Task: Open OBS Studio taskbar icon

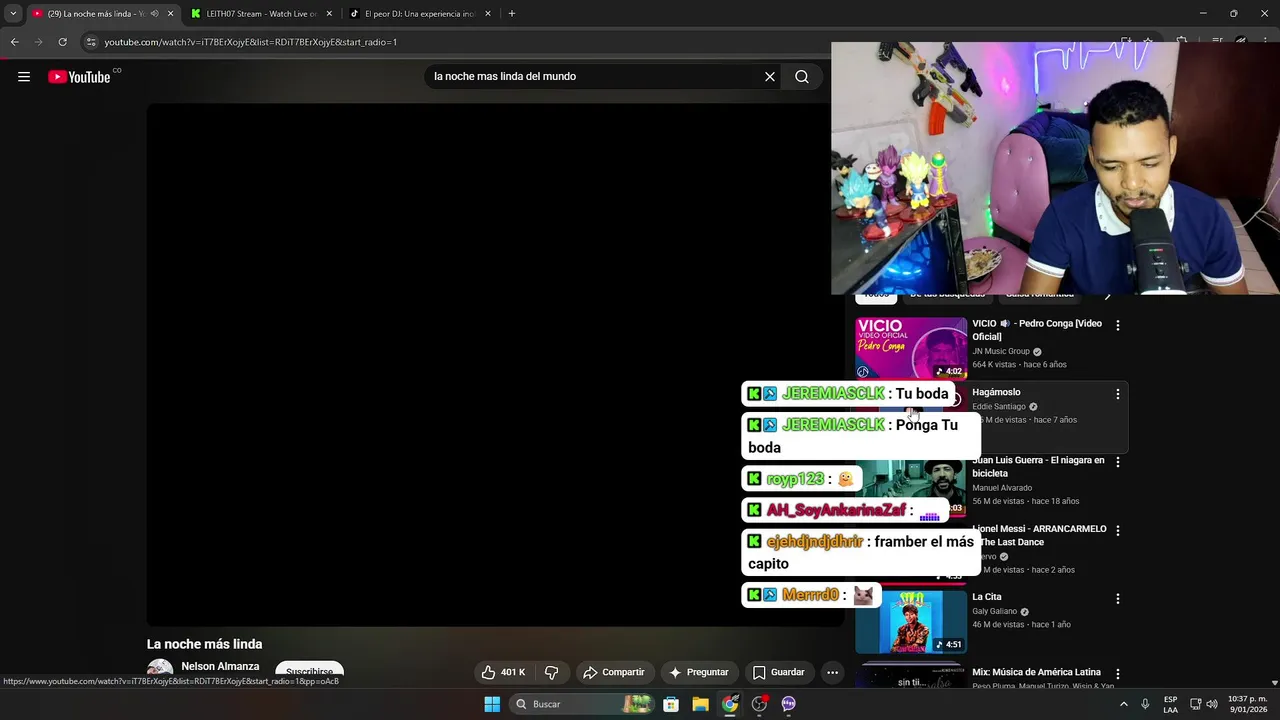Action: coord(759,704)
